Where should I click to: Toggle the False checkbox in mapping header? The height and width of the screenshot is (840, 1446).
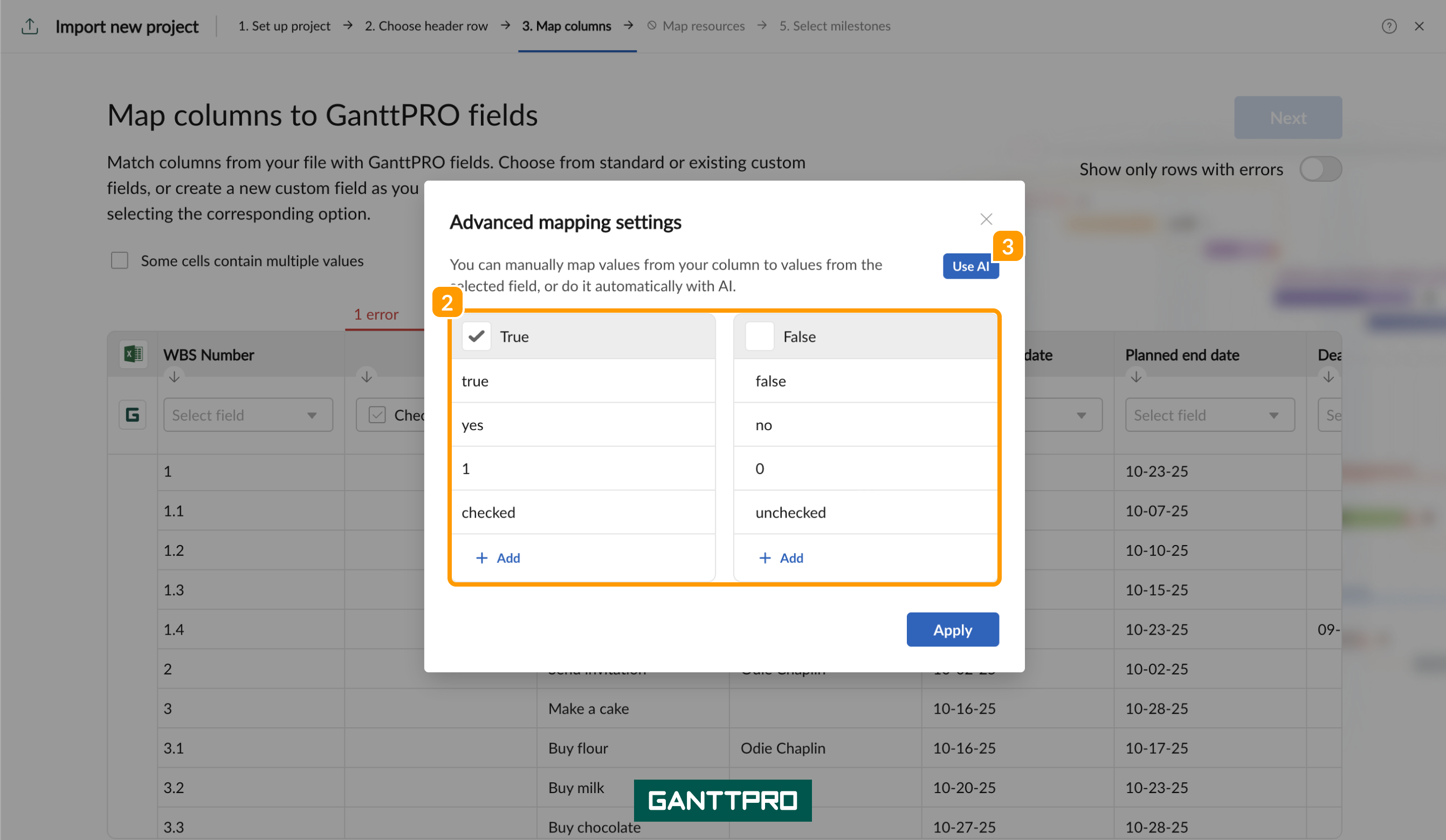point(759,336)
